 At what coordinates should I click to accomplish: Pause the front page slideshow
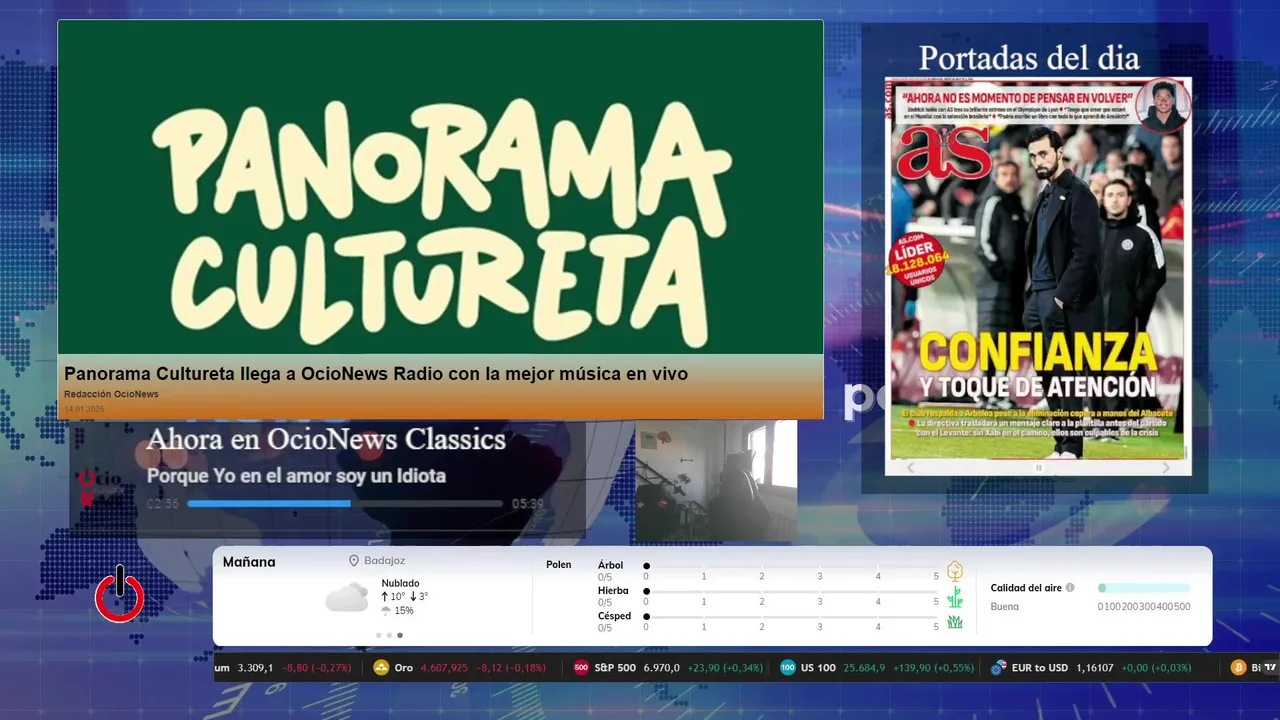tap(1038, 467)
